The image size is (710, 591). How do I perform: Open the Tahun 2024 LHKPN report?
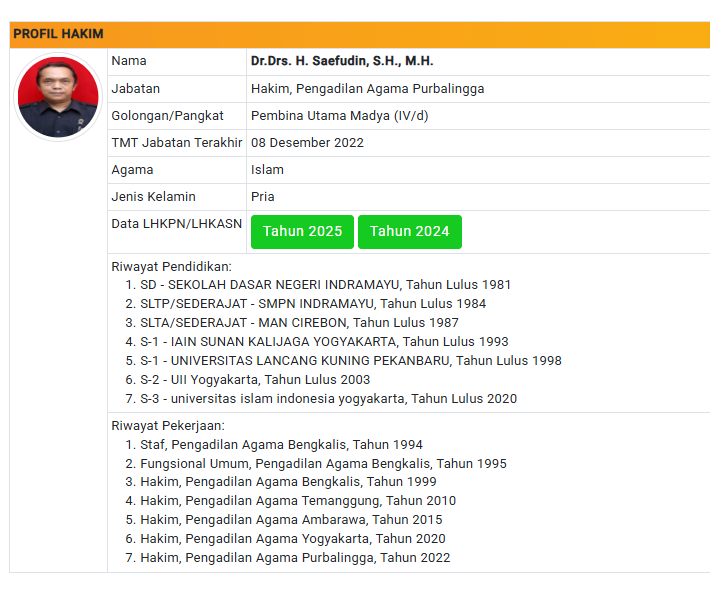(x=409, y=232)
